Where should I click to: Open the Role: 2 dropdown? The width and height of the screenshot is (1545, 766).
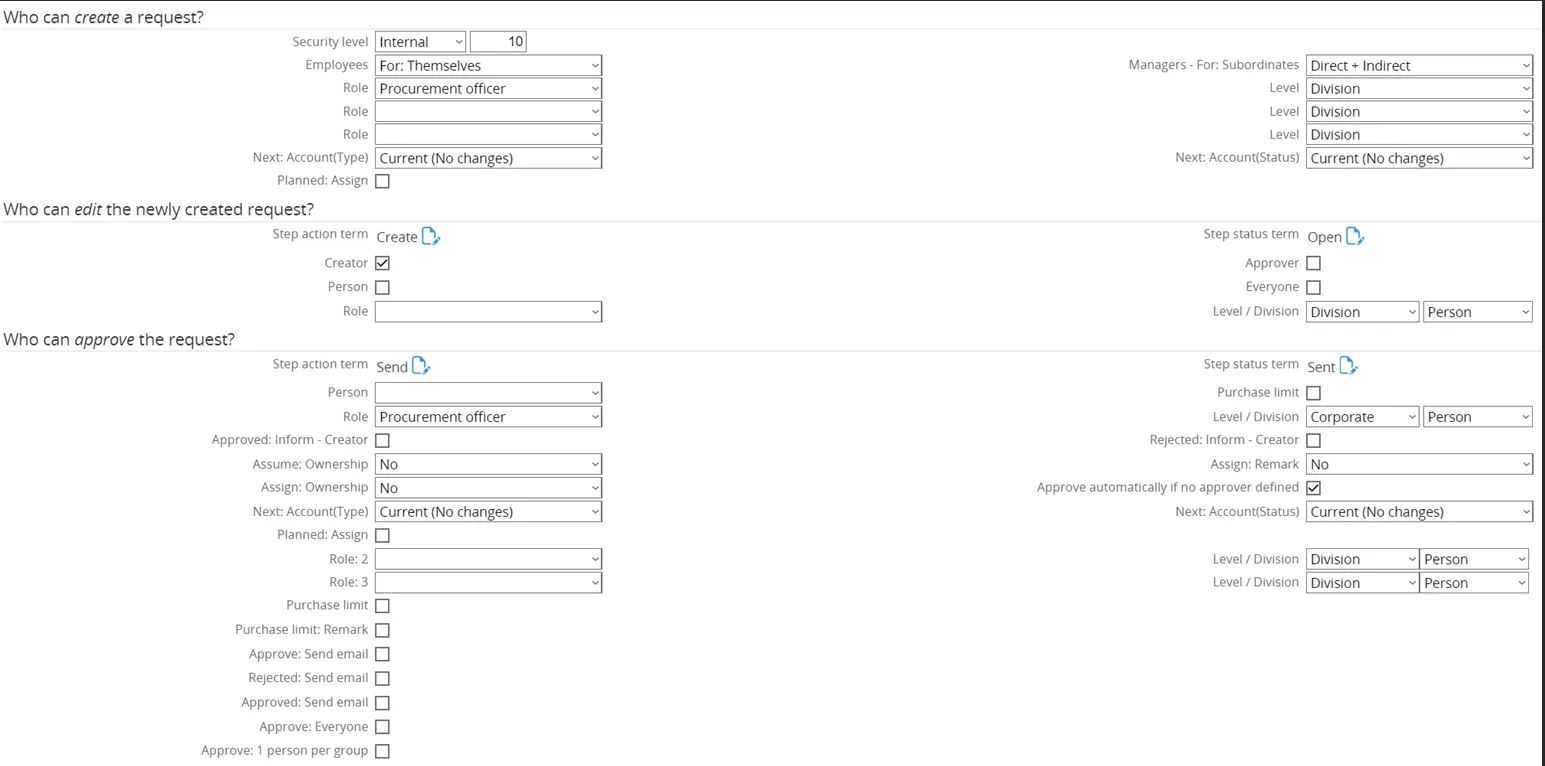coord(488,559)
